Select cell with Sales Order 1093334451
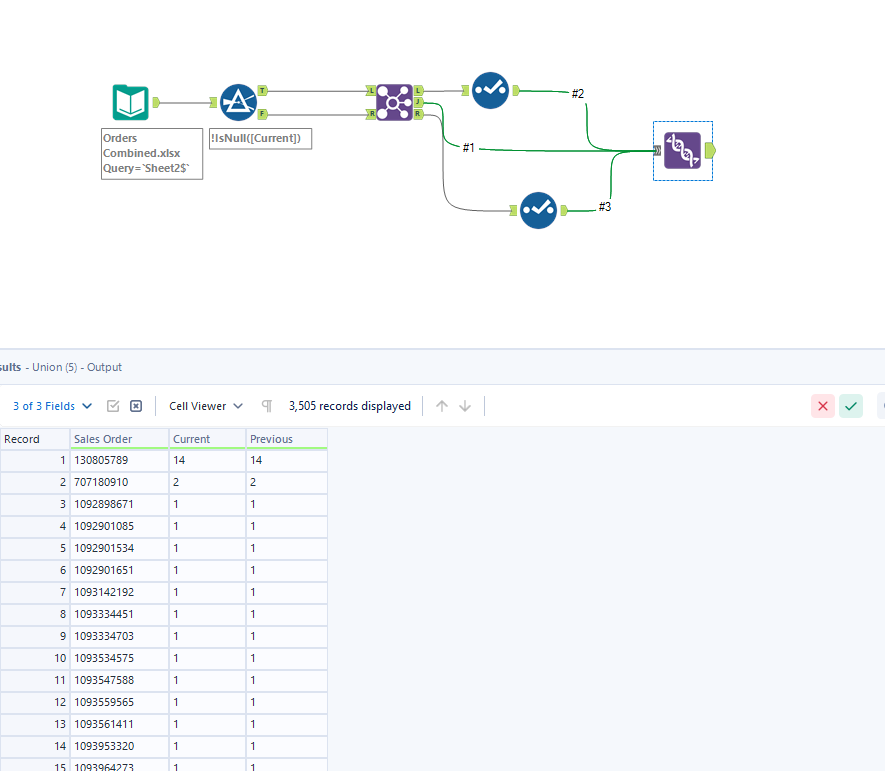The image size is (885, 771). click(119, 615)
